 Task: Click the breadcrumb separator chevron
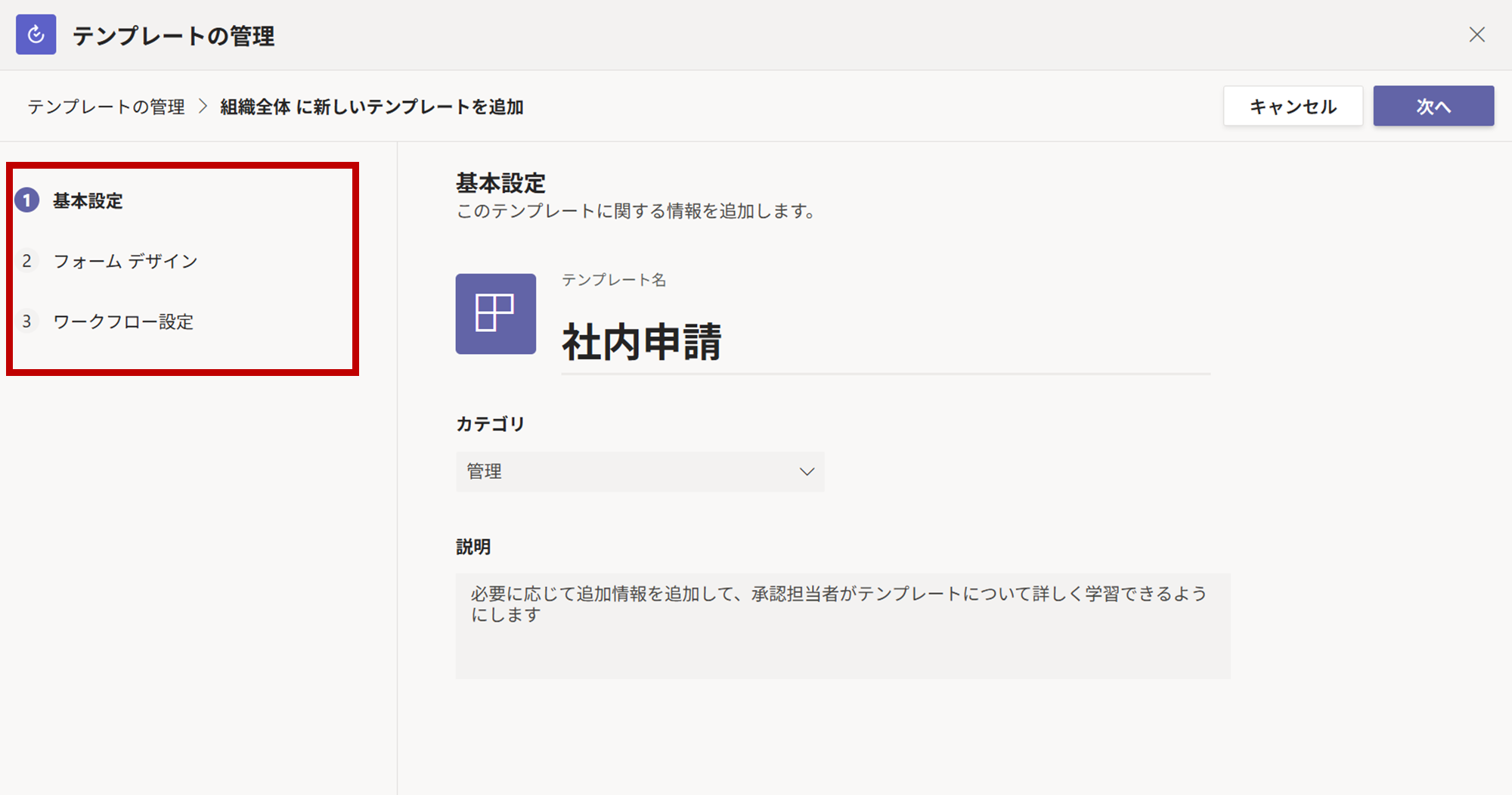(203, 107)
